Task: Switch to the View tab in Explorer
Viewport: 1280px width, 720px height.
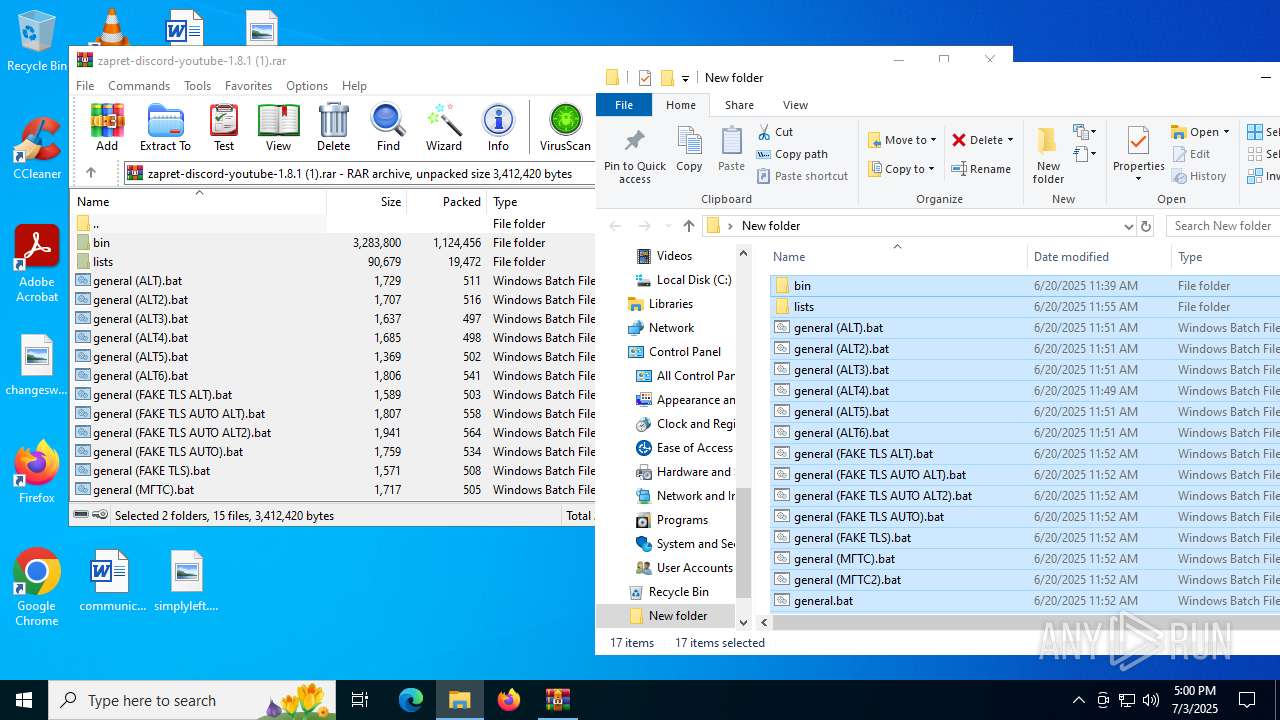Action: point(795,105)
